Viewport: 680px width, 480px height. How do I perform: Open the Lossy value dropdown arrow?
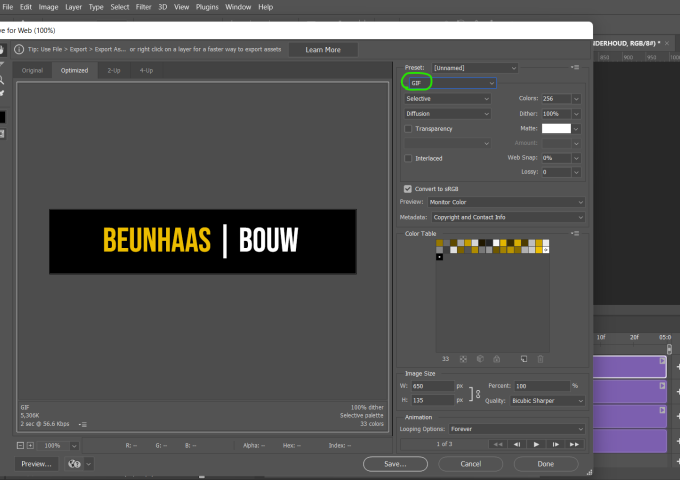point(576,172)
